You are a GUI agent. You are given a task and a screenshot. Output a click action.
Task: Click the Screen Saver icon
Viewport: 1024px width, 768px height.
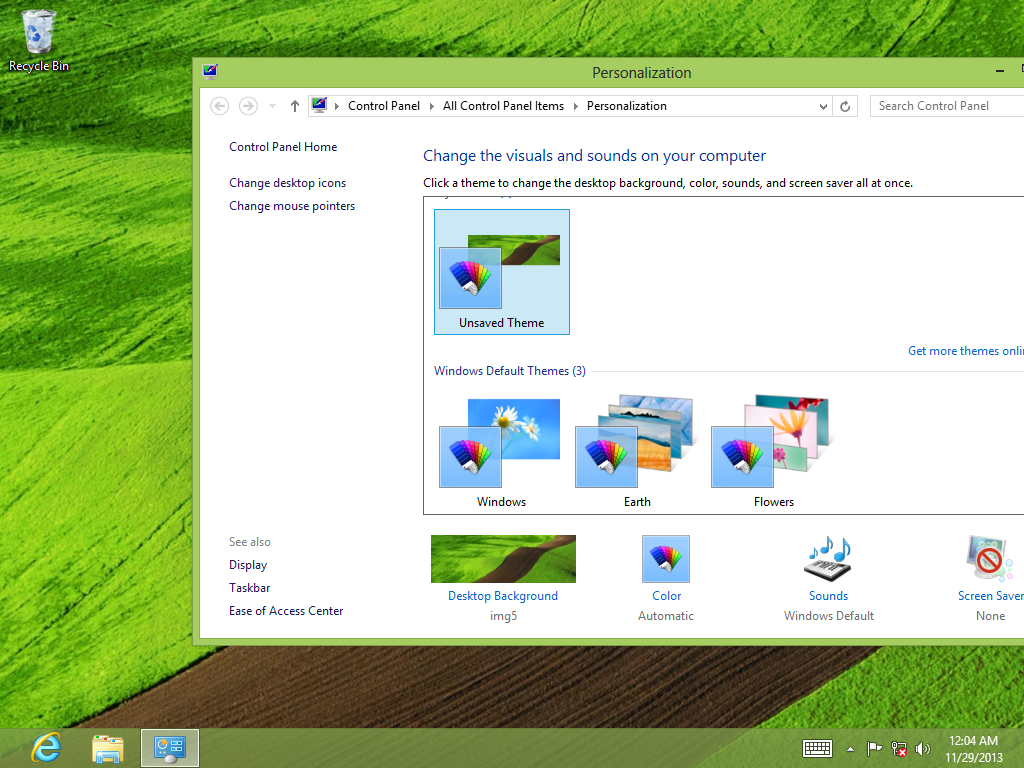[x=990, y=557]
